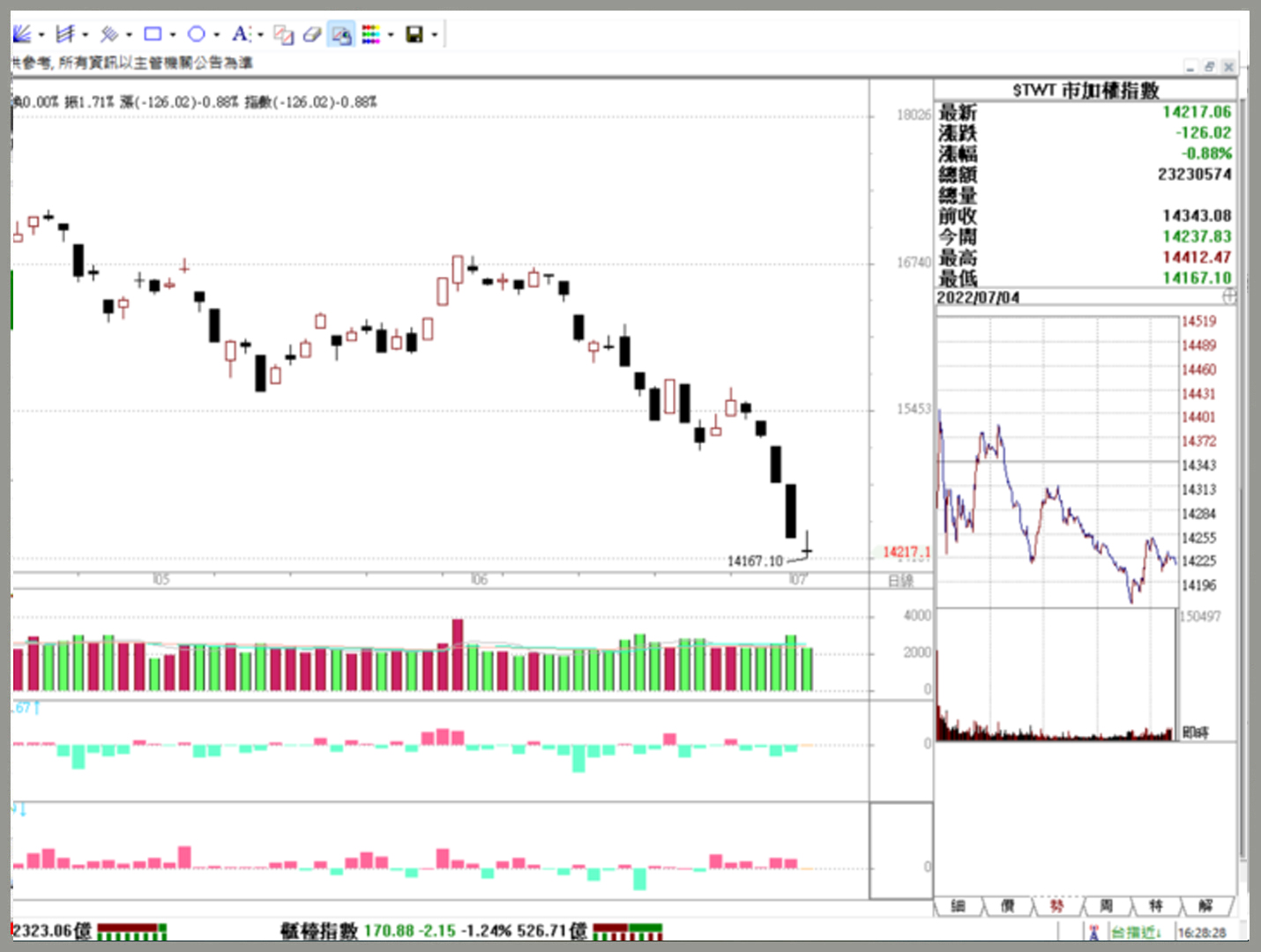The width and height of the screenshot is (1261, 952).
Task: Select the text annotation A tool
Action: pyautogui.click(x=241, y=34)
